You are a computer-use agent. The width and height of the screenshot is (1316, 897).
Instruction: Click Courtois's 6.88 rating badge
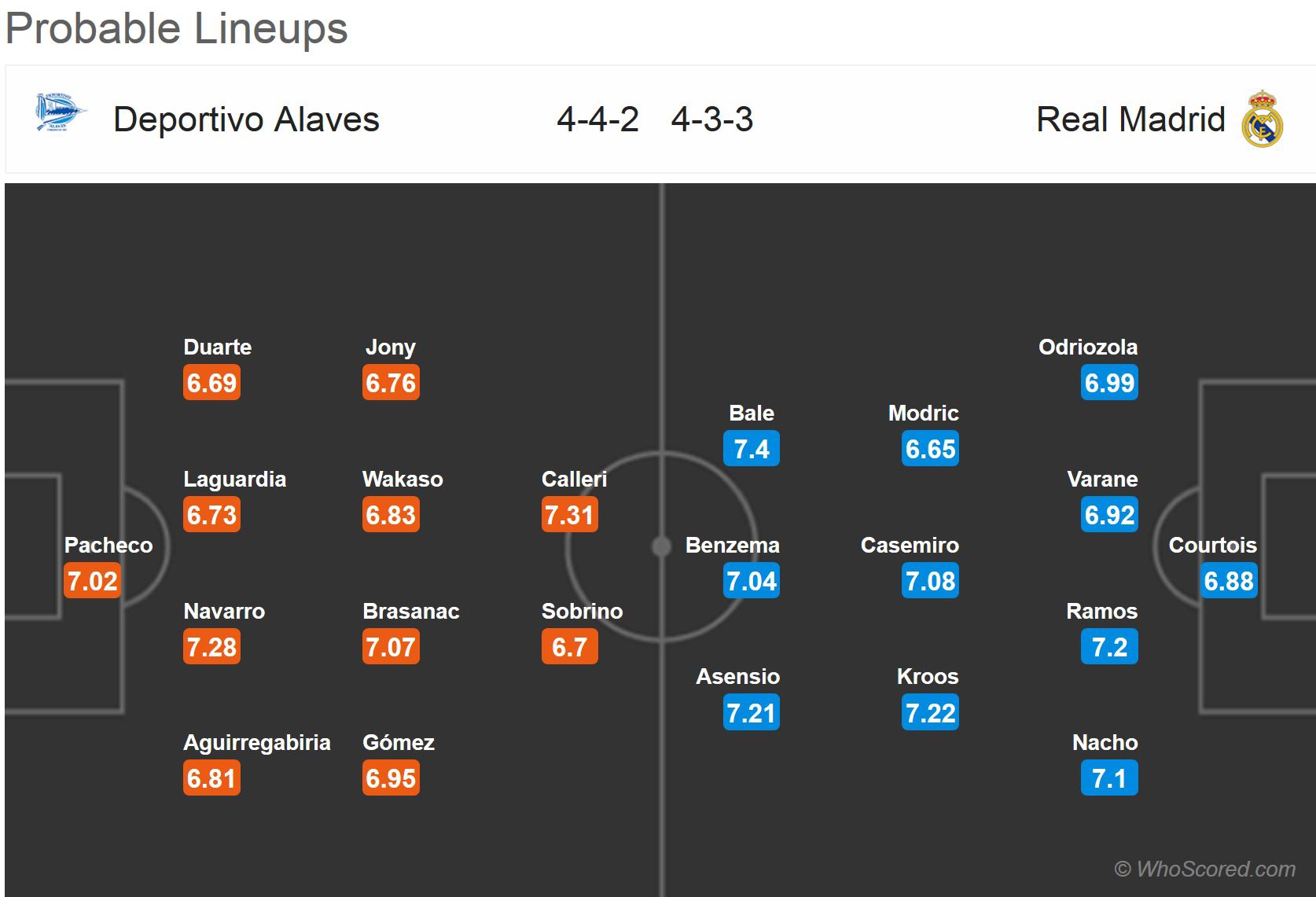[x=1229, y=581]
